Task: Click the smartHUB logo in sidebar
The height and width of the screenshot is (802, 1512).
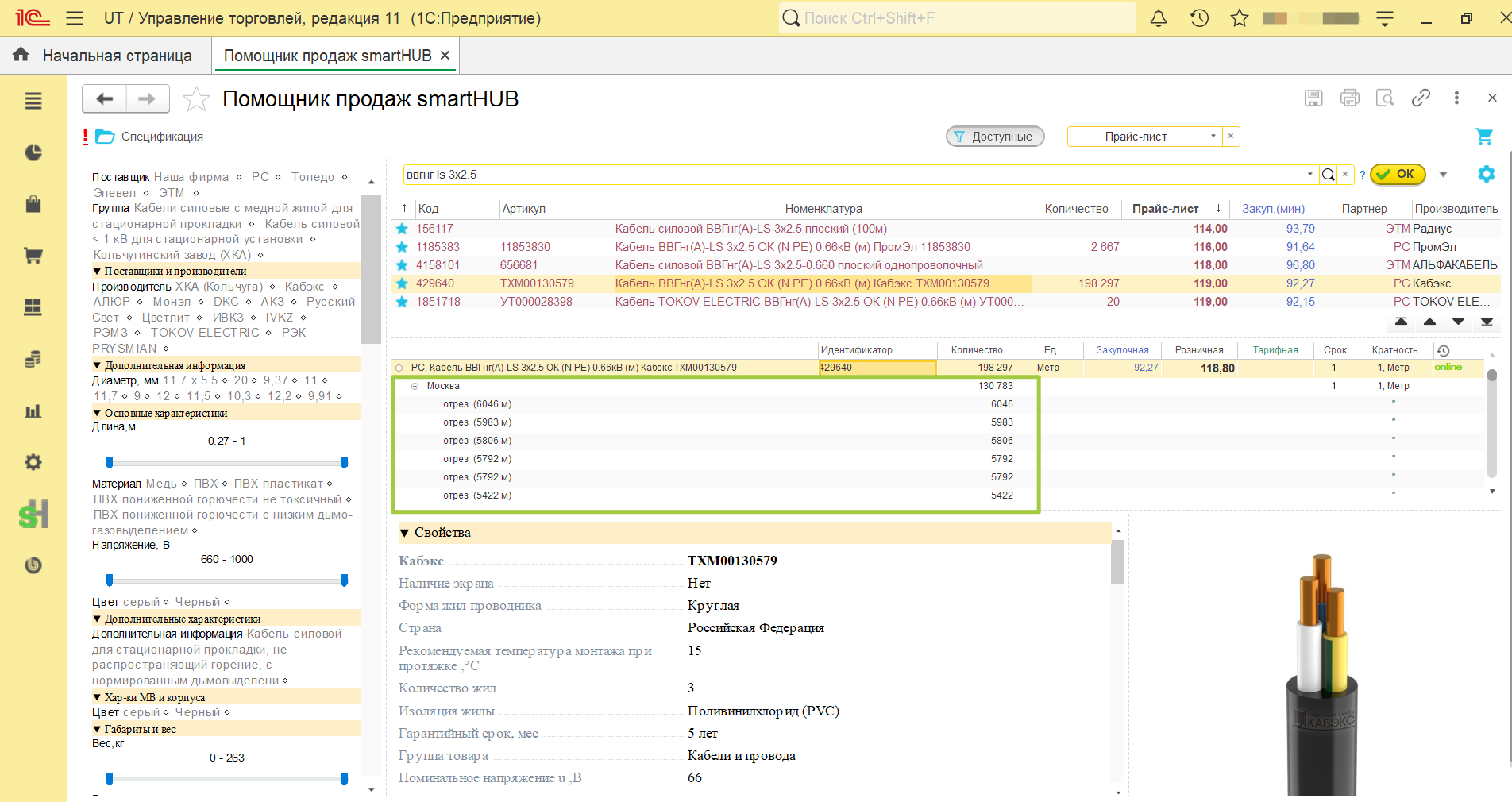Action: pyautogui.click(x=33, y=515)
